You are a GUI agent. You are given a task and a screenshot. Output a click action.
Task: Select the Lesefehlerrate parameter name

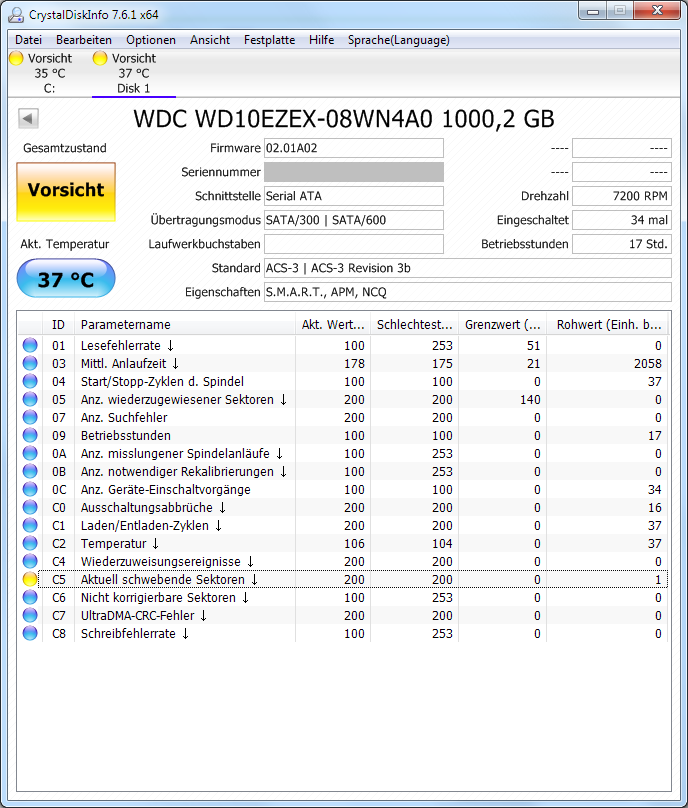click(x=121, y=345)
